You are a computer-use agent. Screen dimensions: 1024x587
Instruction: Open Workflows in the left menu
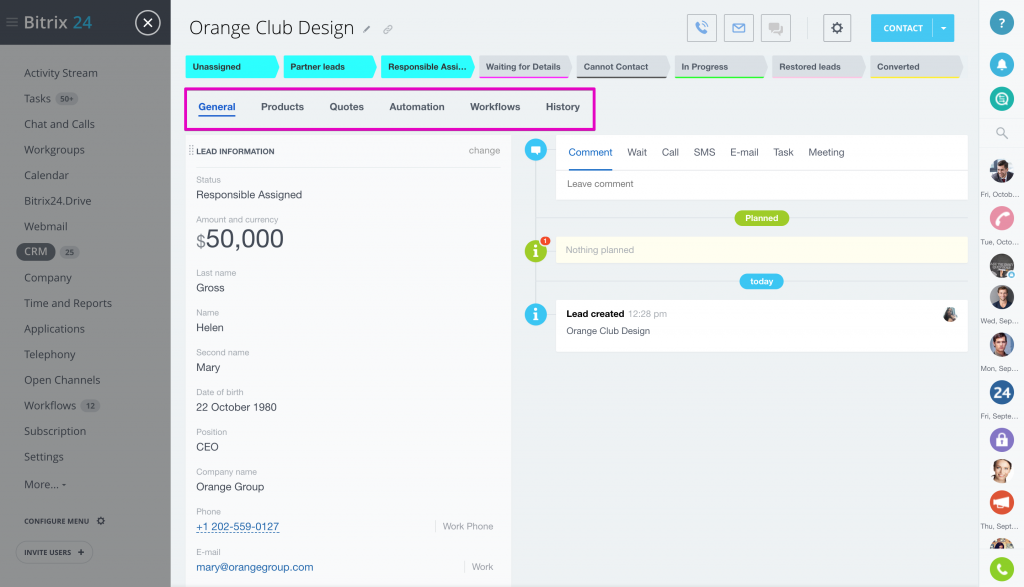click(50, 405)
